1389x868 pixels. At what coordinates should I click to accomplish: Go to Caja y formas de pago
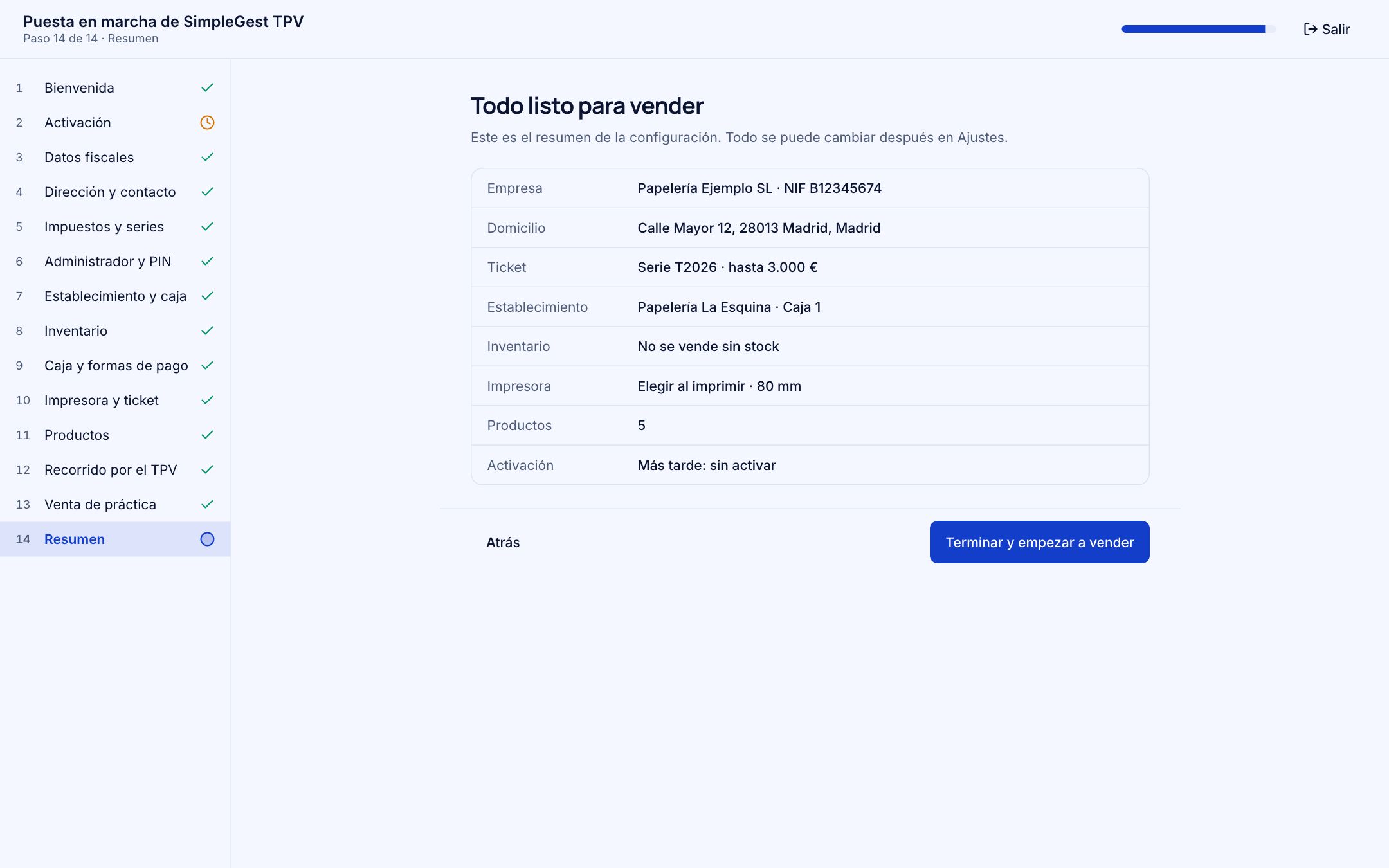(115, 366)
